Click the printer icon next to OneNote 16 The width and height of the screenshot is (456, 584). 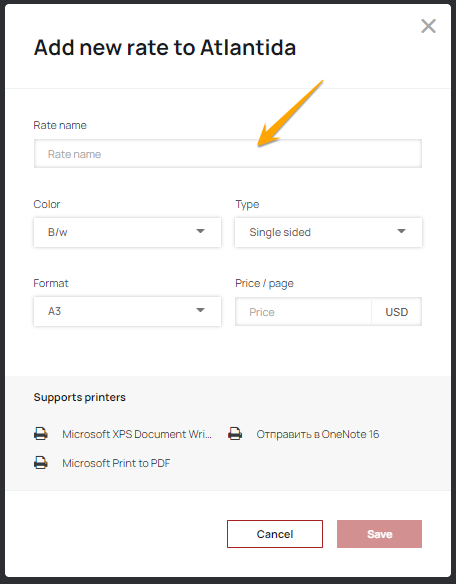235,434
